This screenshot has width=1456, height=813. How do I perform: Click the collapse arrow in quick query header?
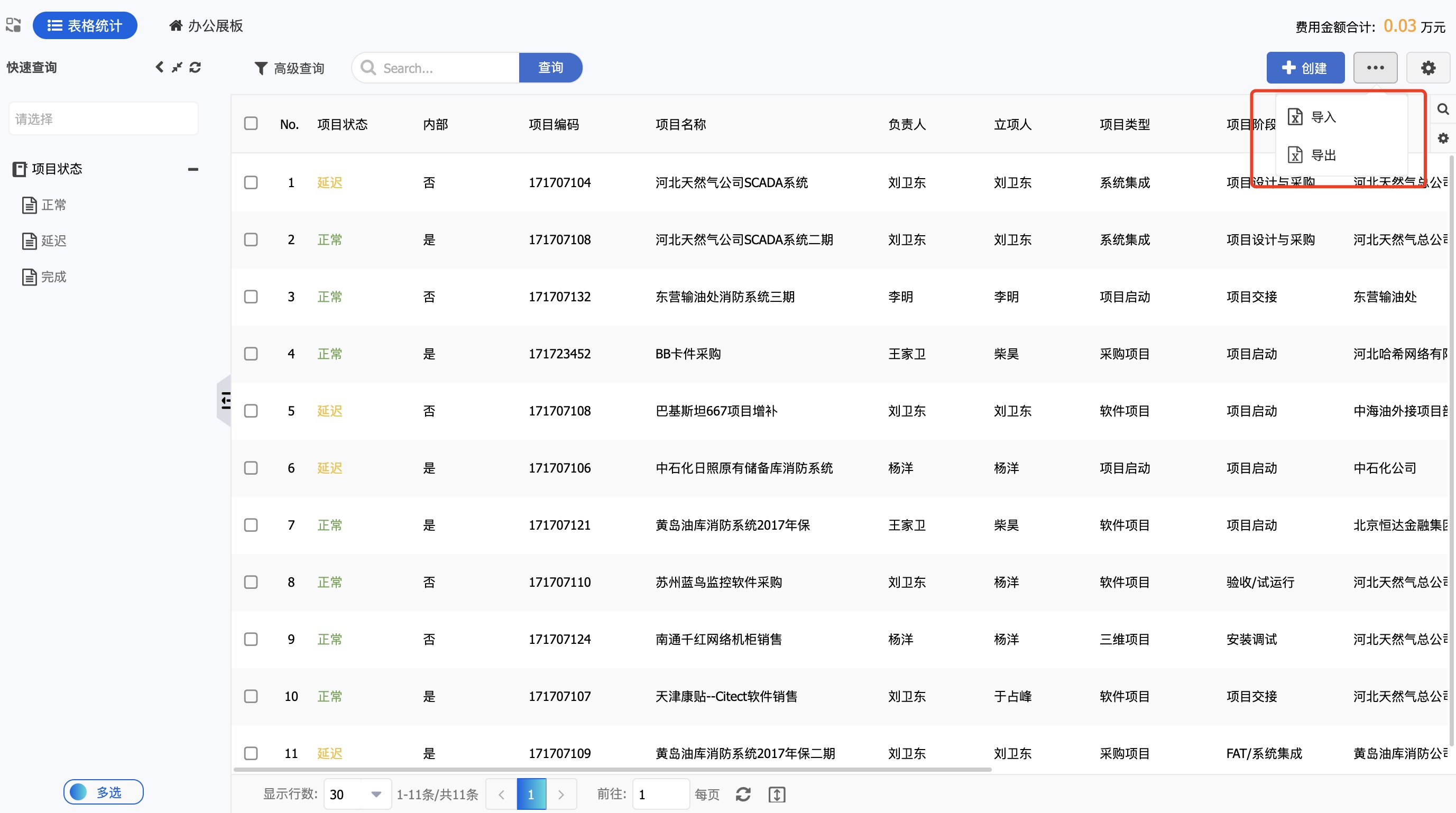pyautogui.click(x=159, y=67)
